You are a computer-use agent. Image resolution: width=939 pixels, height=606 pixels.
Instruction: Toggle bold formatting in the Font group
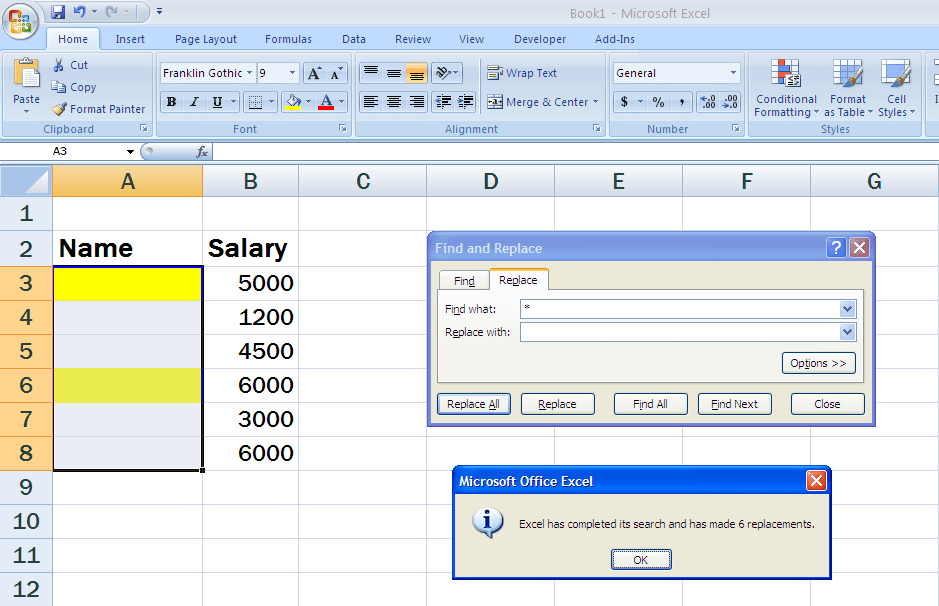170,102
